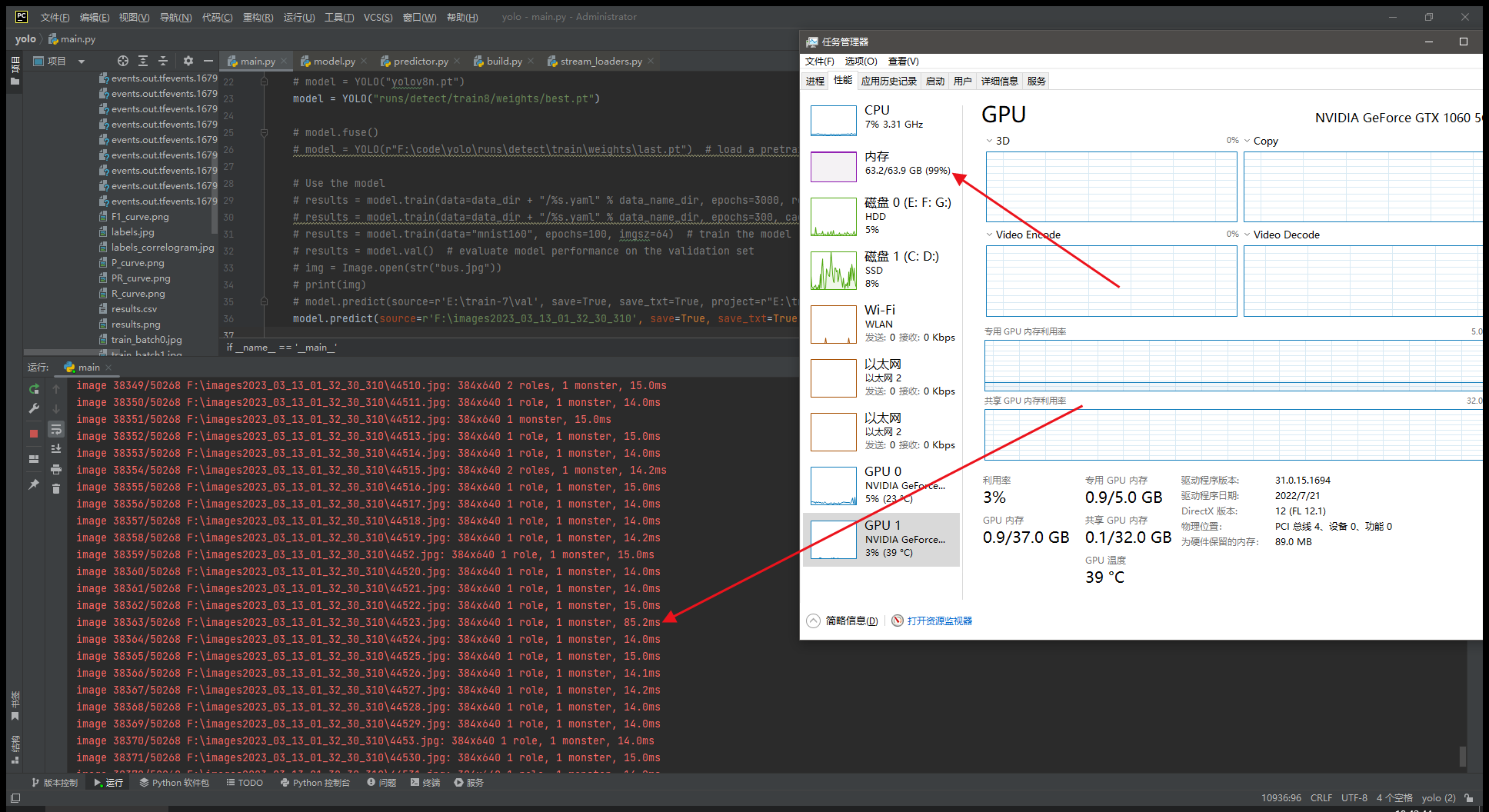Select GPU 0 panel in Task Manager sidebar

tap(881, 484)
